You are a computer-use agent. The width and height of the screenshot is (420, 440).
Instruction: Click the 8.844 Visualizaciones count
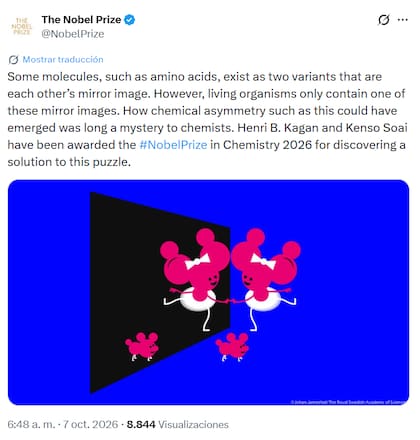(x=178, y=424)
